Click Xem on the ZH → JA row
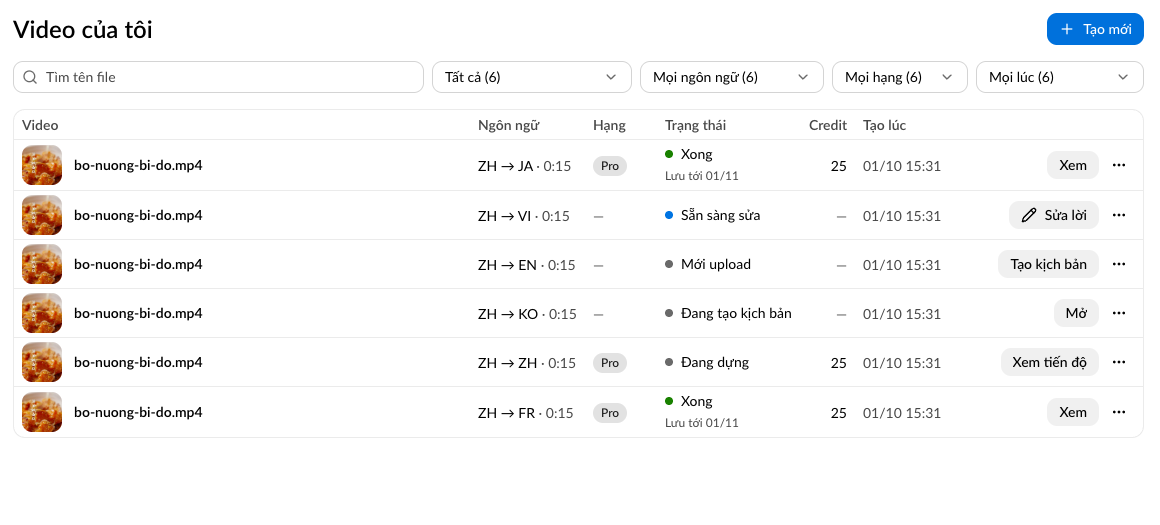 [x=1073, y=165]
